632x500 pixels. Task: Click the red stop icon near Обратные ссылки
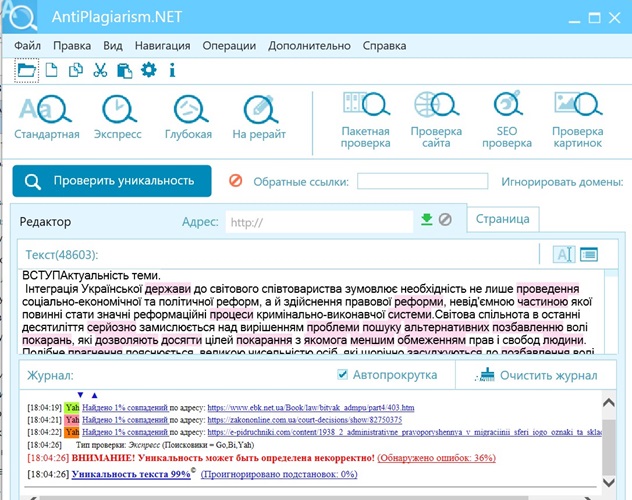[x=236, y=180]
